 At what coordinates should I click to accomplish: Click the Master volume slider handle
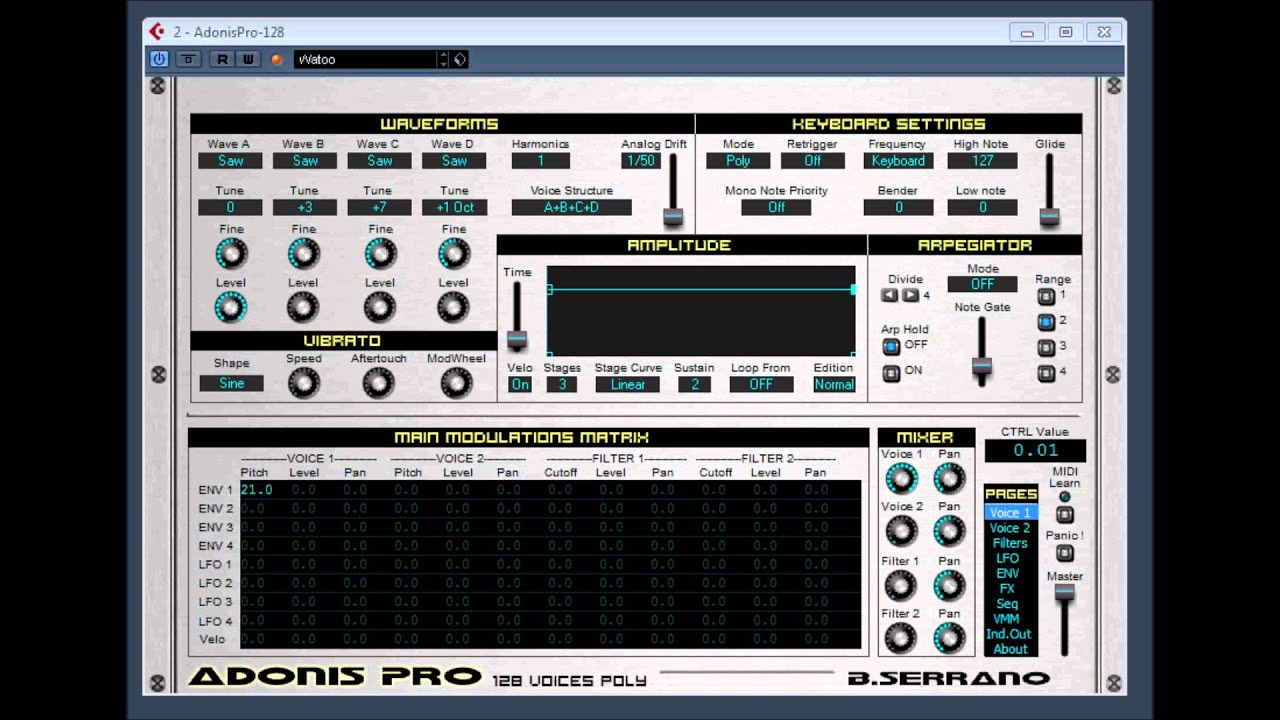tap(1065, 591)
